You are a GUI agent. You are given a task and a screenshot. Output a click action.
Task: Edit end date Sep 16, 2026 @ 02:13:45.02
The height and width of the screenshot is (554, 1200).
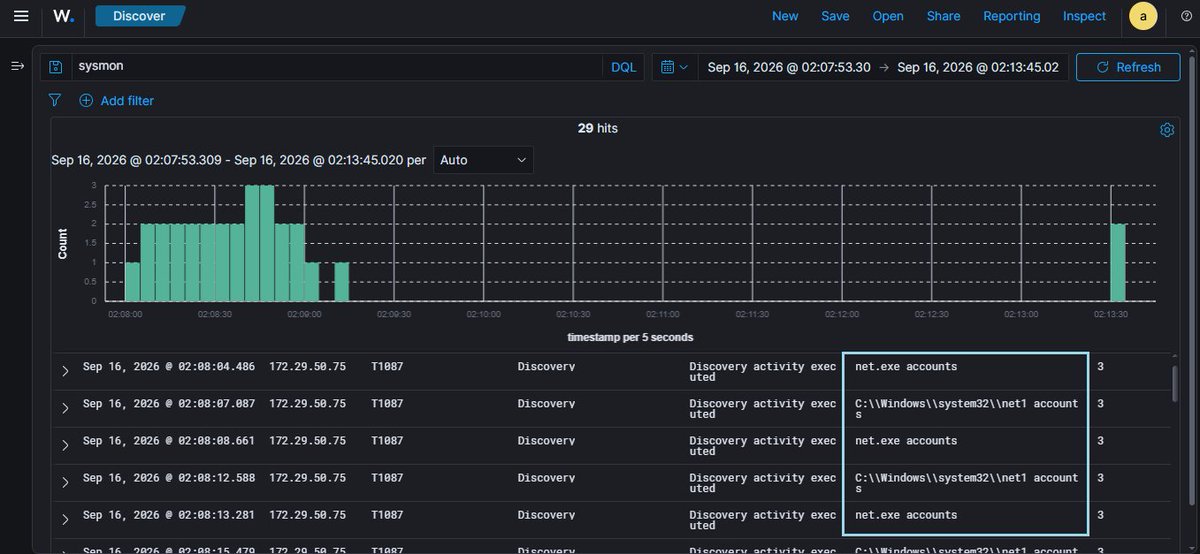pyautogui.click(x=978, y=67)
